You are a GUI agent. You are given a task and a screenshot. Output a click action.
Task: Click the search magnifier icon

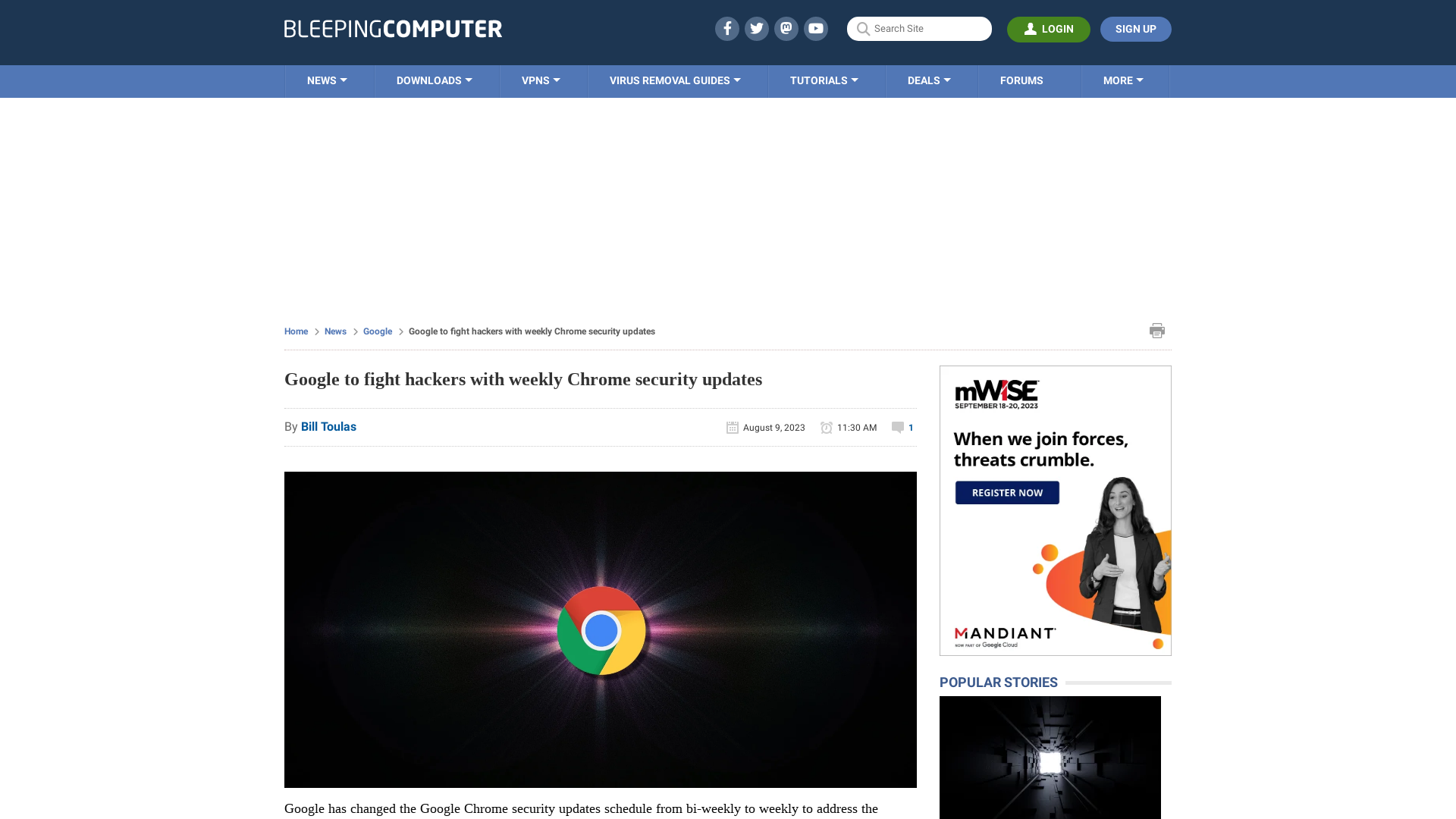(x=863, y=28)
